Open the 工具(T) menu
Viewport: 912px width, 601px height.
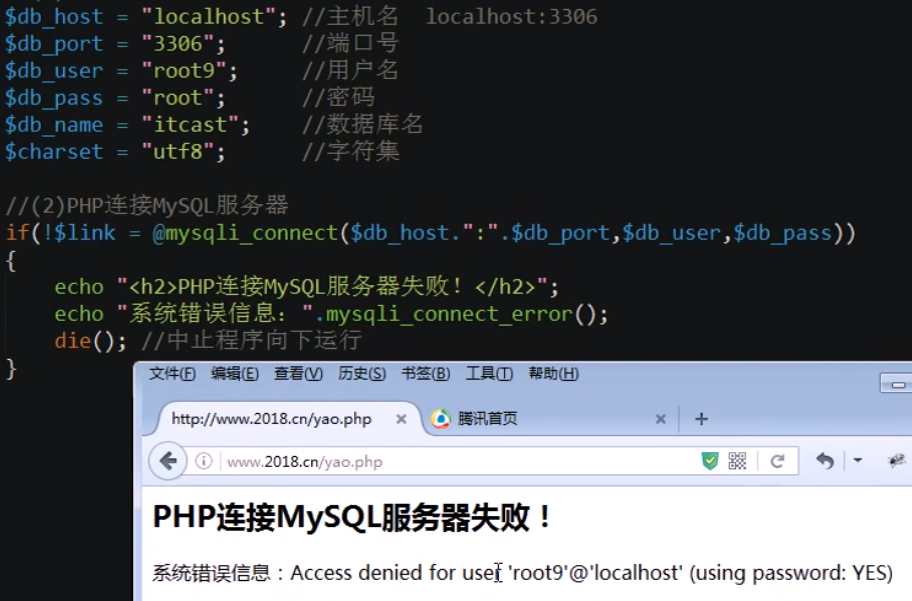click(489, 374)
